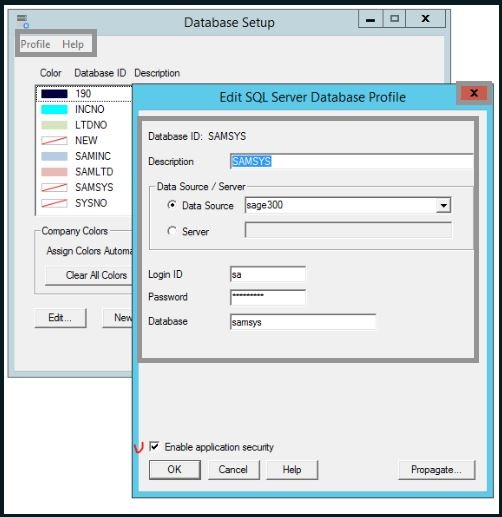Select database ID SAMLTD in the list
The image size is (502, 517).
point(94,172)
